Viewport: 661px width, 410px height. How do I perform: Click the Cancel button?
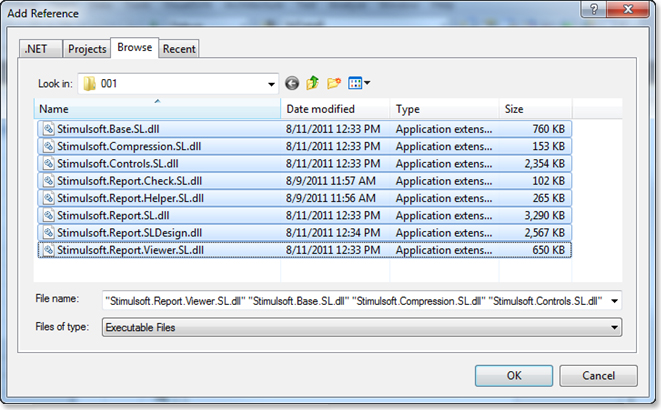click(598, 375)
